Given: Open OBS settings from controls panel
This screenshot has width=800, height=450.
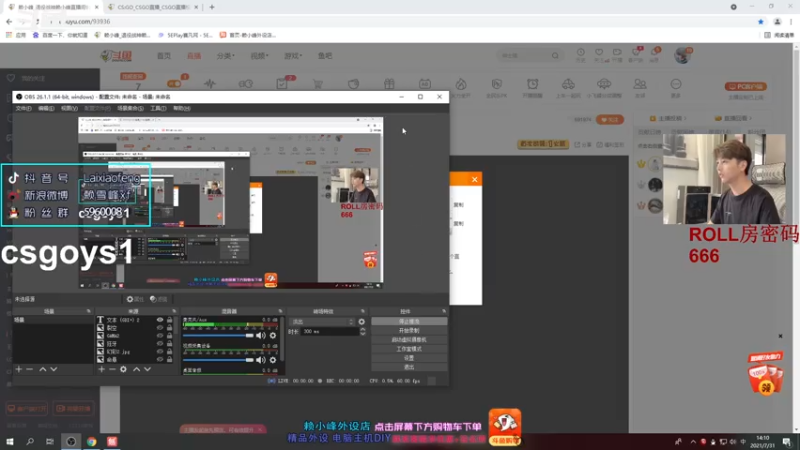Looking at the screenshot, I should coord(409,358).
